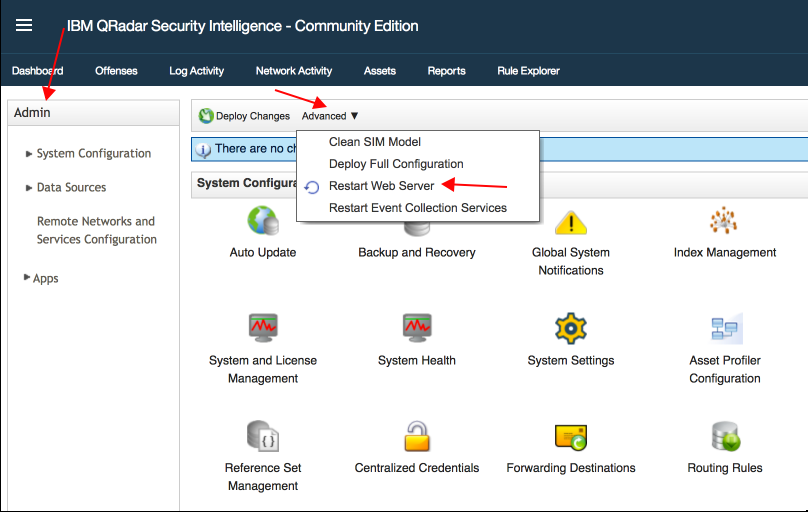
Task: Open the Routing Rules database icon
Action: click(x=726, y=436)
